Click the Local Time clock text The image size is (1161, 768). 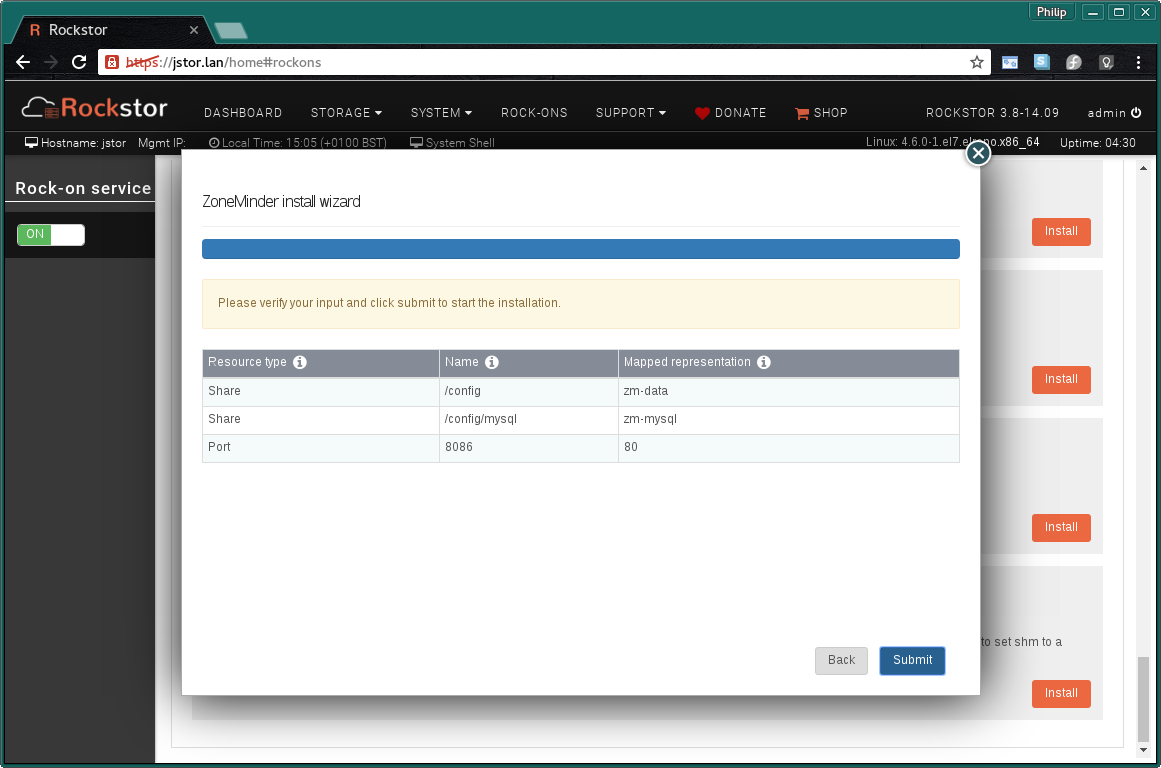(298, 143)
